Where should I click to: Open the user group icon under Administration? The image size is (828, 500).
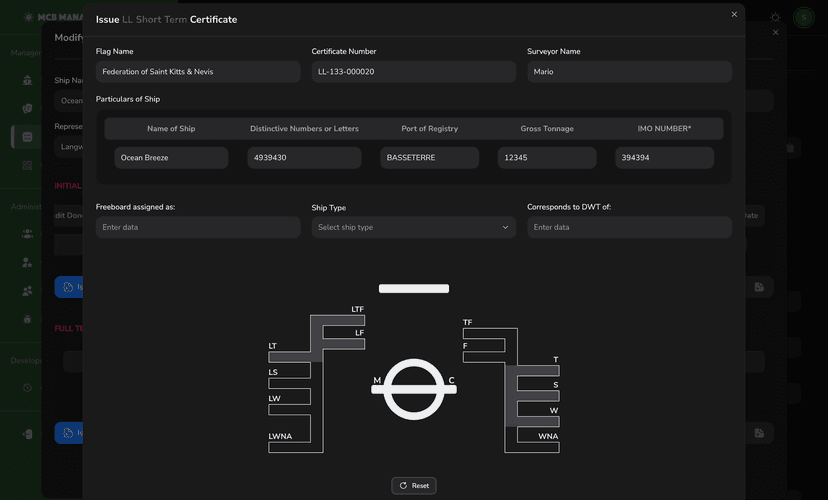click(x=27, y=233)
